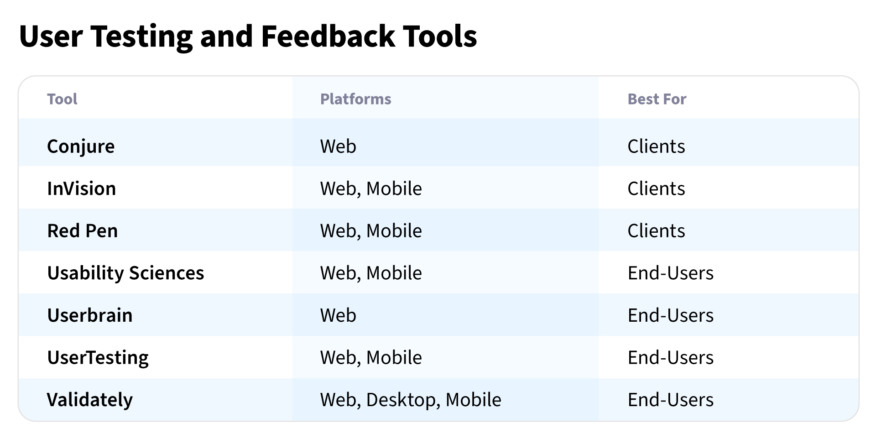Click the Userbrain tool name
Screen dimensions: 876x439
(x=89, y=315)
